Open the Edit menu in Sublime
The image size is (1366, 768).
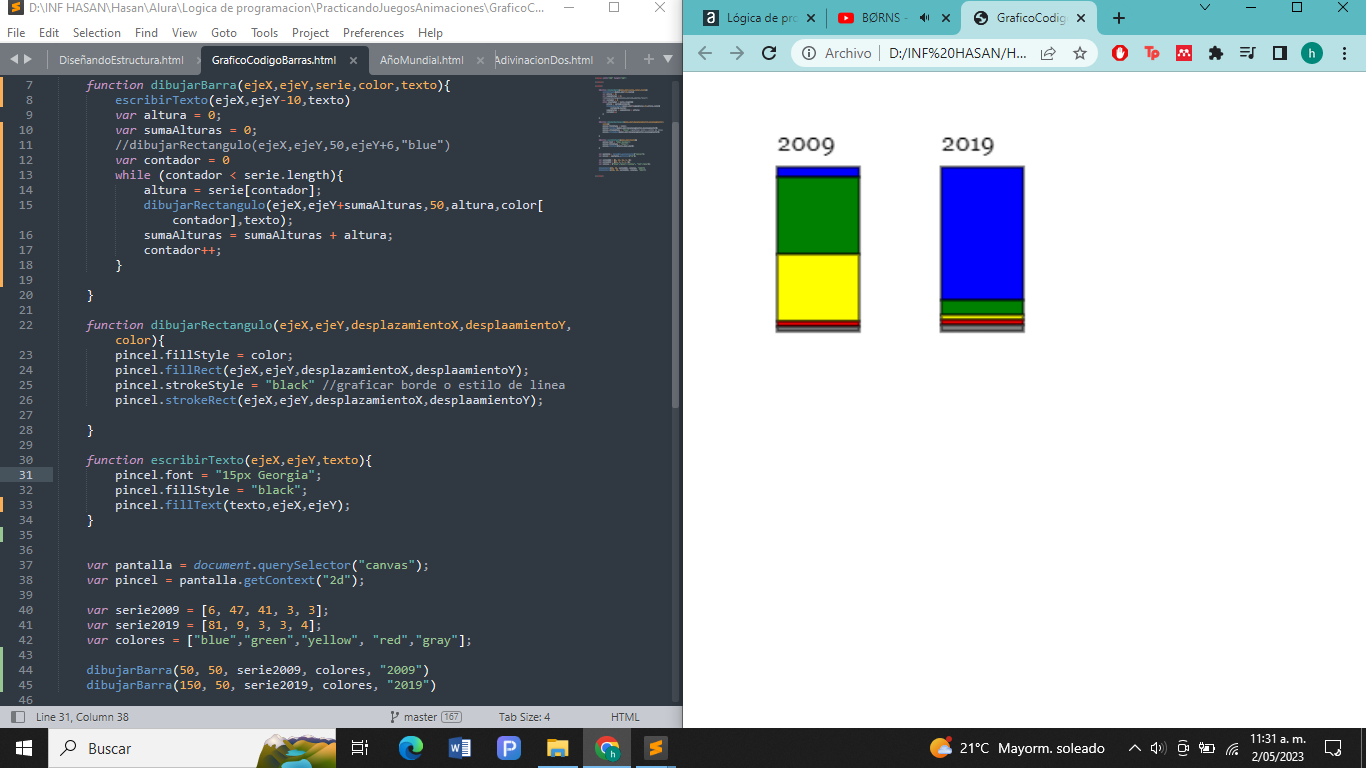tap(49, 33)
